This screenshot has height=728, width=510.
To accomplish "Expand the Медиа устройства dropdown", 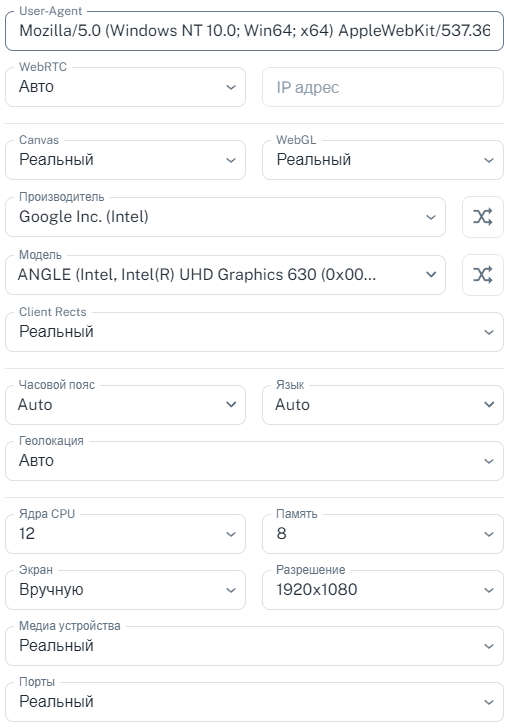I will 254,646.
